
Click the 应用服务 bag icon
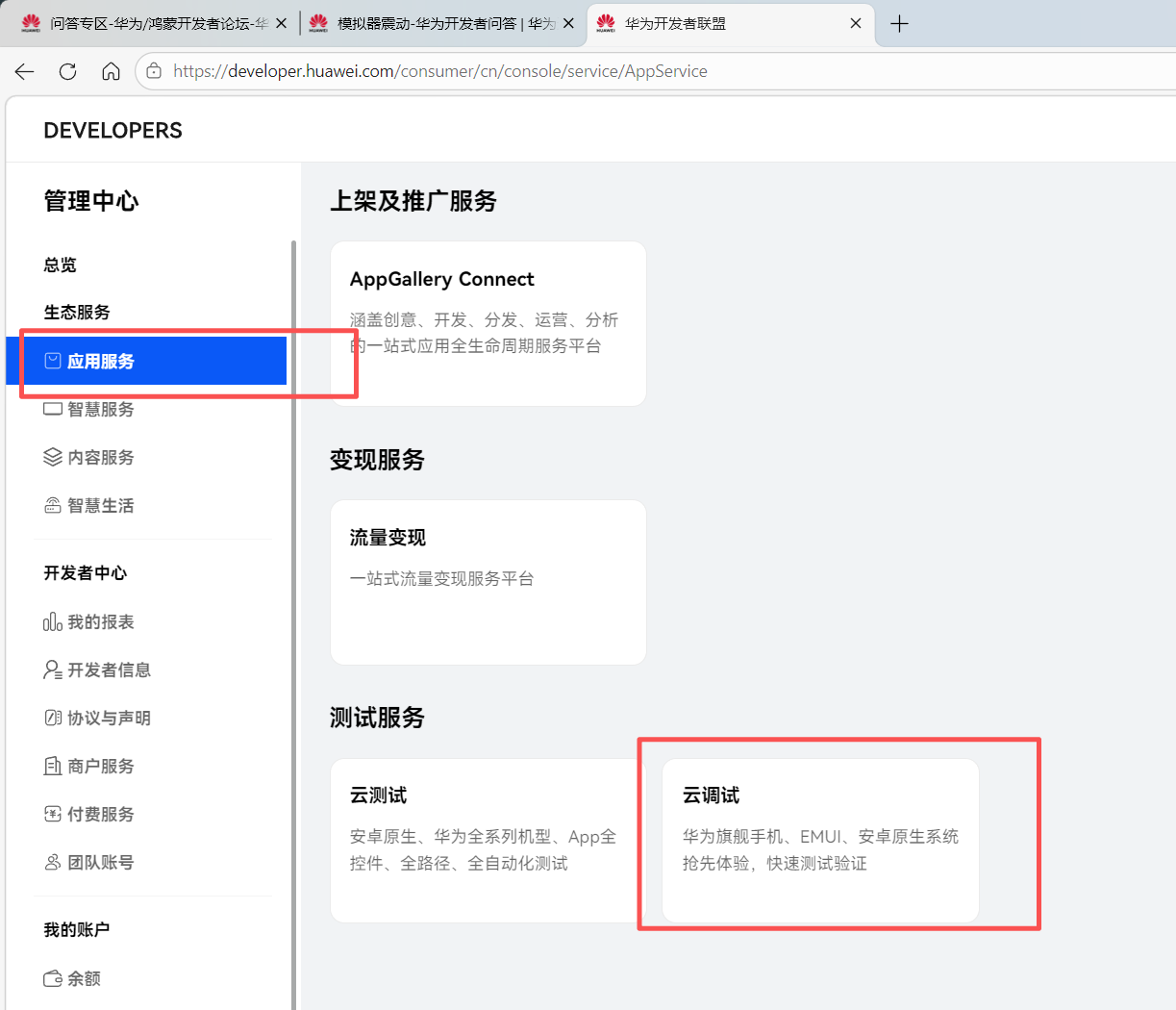(53, 361)
